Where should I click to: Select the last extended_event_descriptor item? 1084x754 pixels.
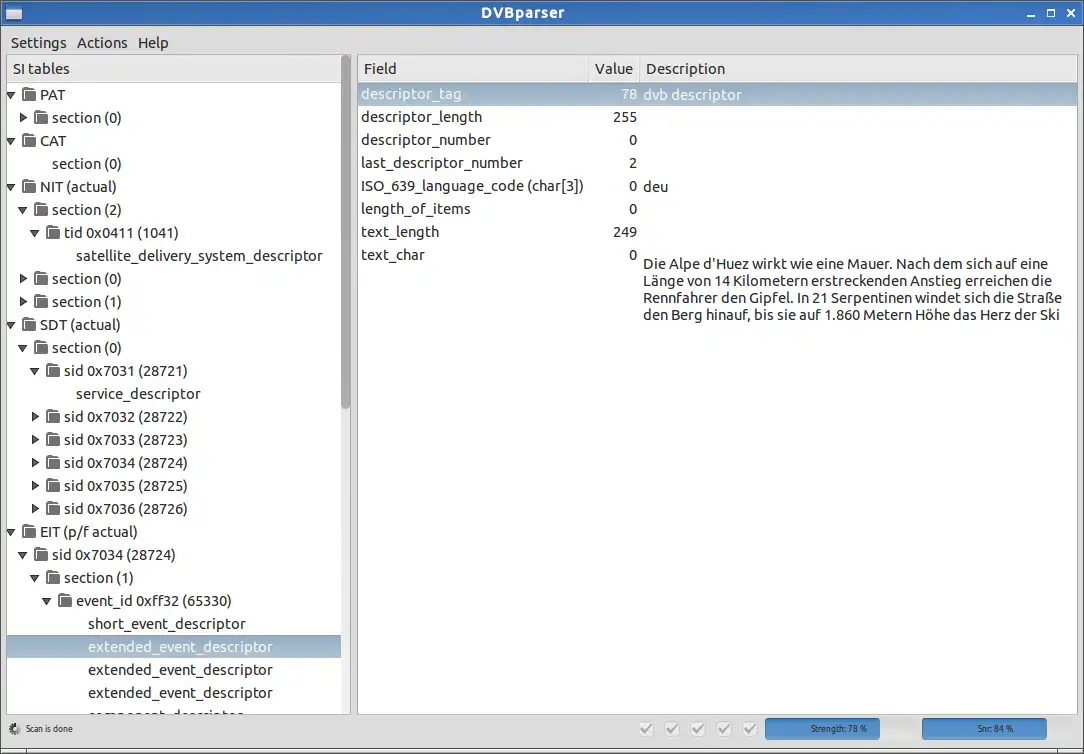180,692
